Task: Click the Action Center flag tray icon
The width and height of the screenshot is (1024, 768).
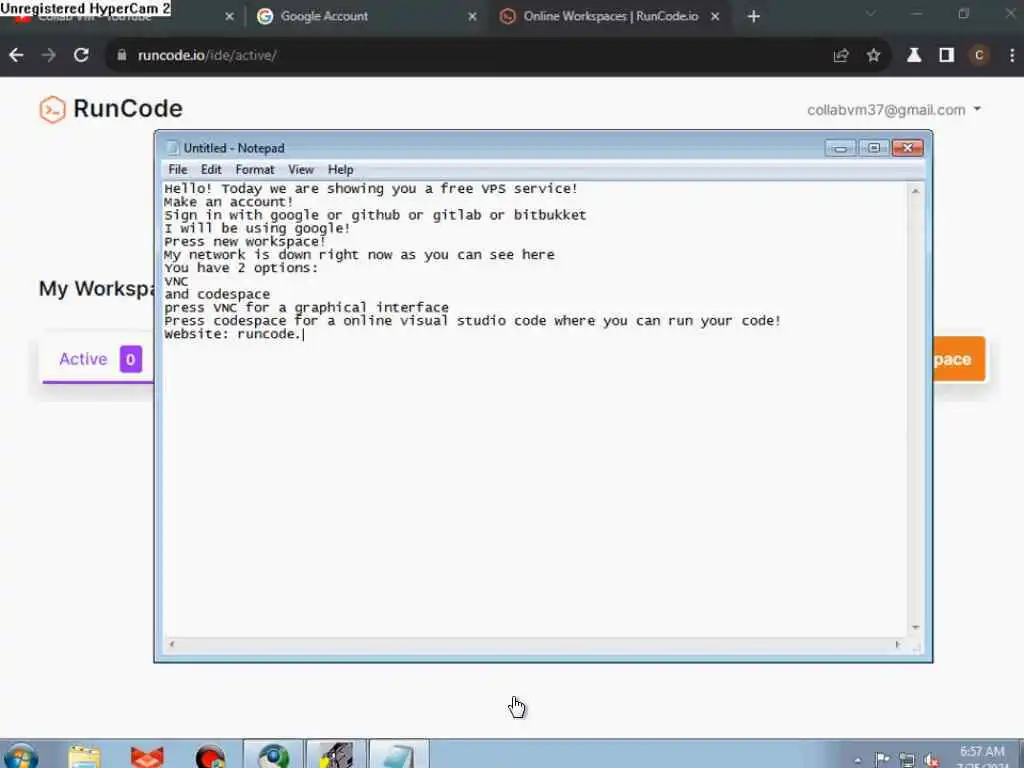Action: 882,760
